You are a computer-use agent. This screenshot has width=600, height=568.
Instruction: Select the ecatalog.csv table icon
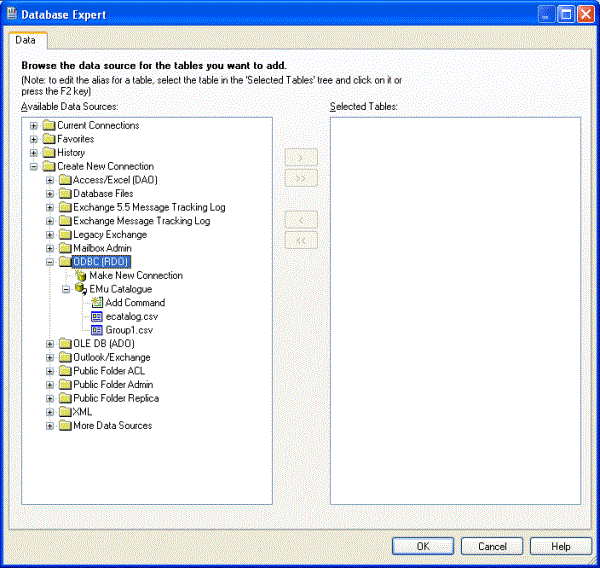pyautogui.click(x=97, y=316)
